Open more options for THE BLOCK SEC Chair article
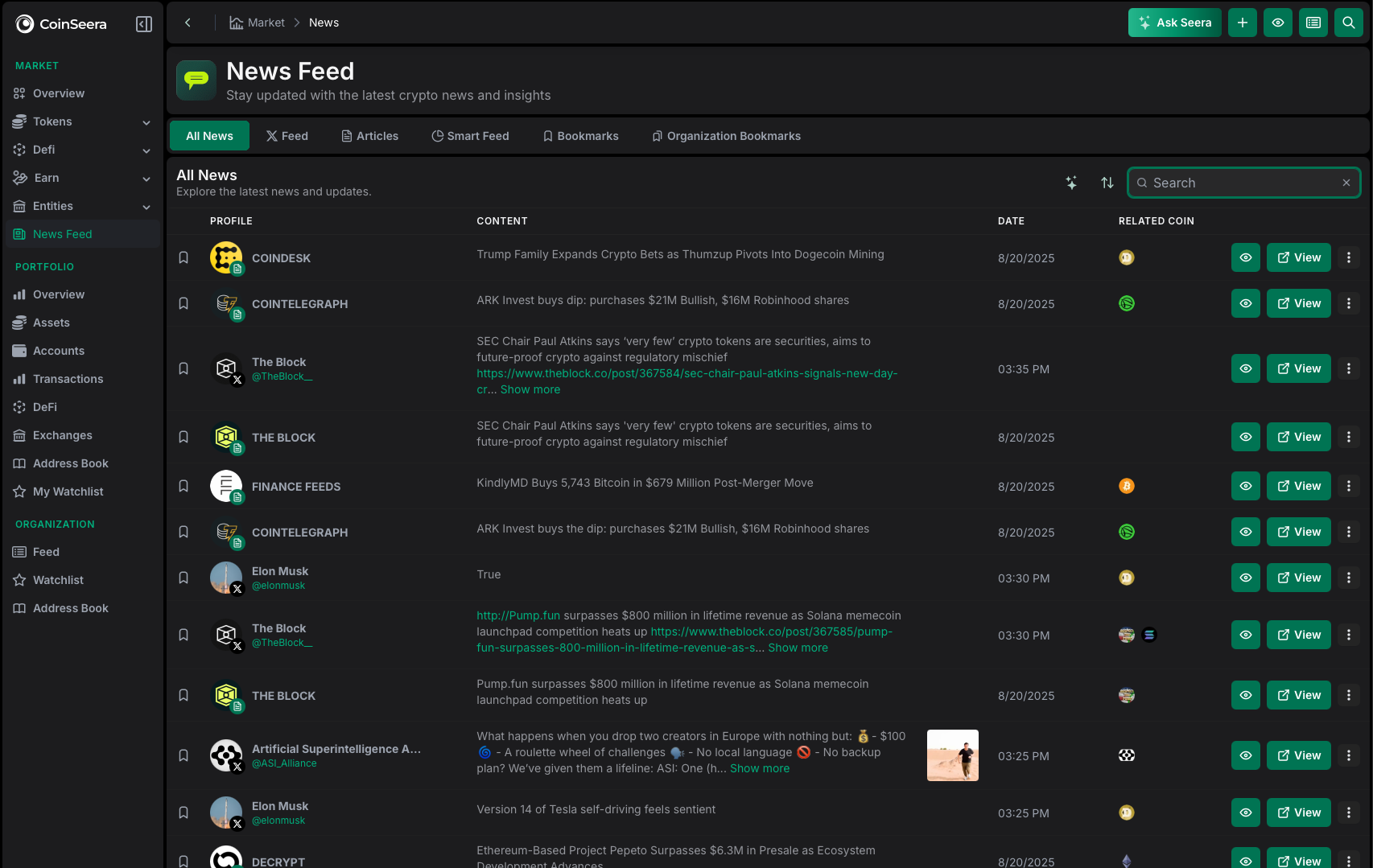Image resolution: width=1373 pixels, height=868 pixels. pos(1349,437)
